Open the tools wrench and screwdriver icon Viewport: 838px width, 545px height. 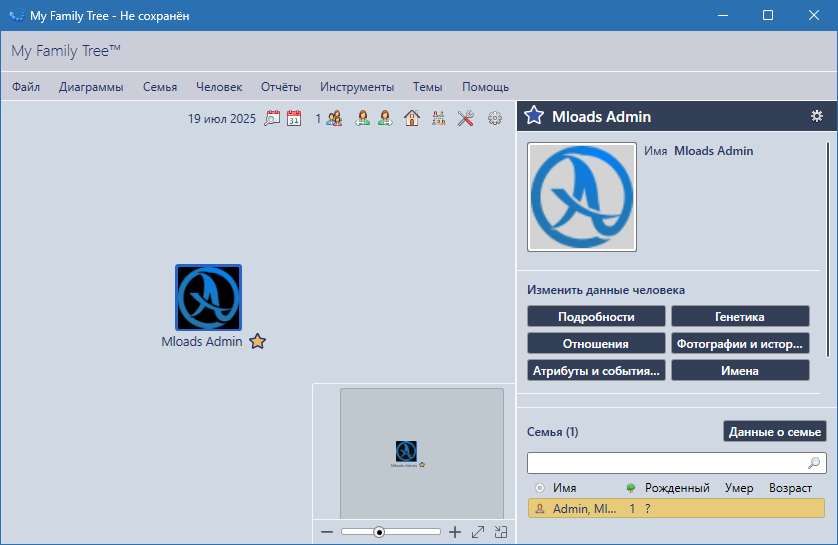[x=466, y=118]
